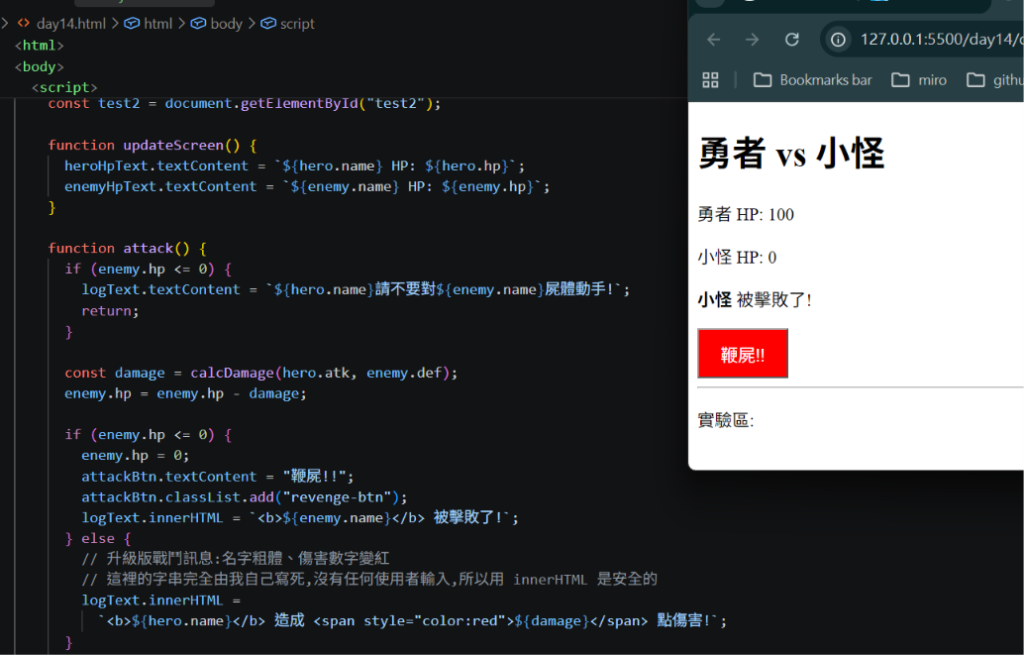Jump to the sticky <body> line

(39, 67)
